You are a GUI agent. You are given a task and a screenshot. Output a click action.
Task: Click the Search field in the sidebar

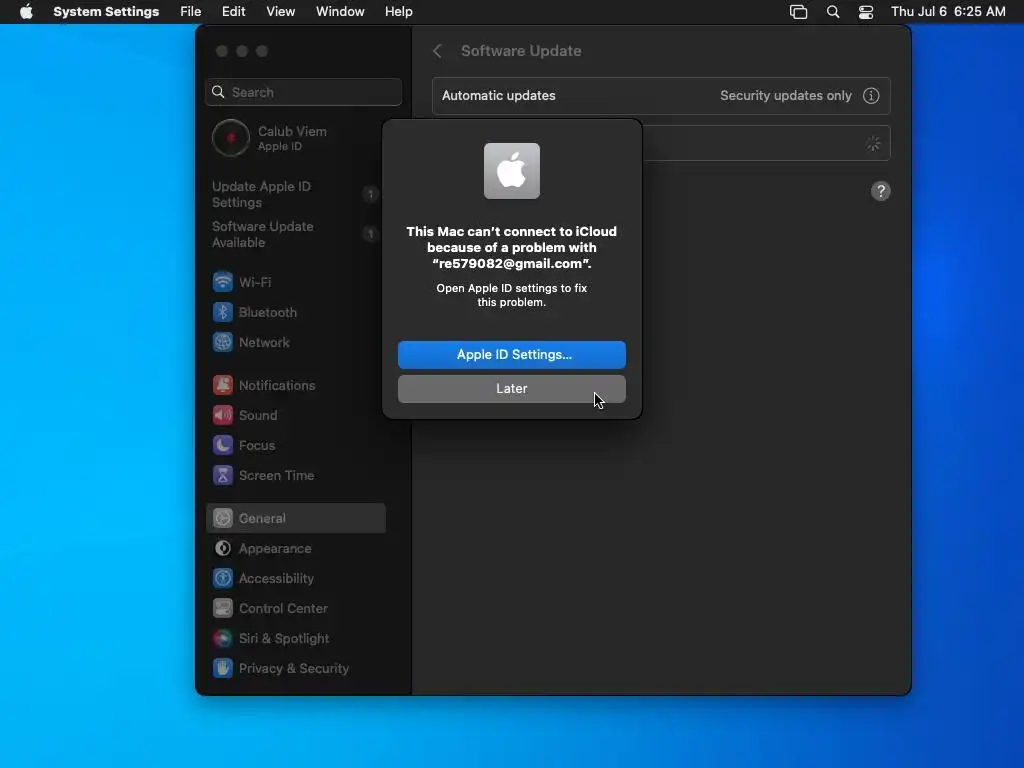tap(304, 92)
